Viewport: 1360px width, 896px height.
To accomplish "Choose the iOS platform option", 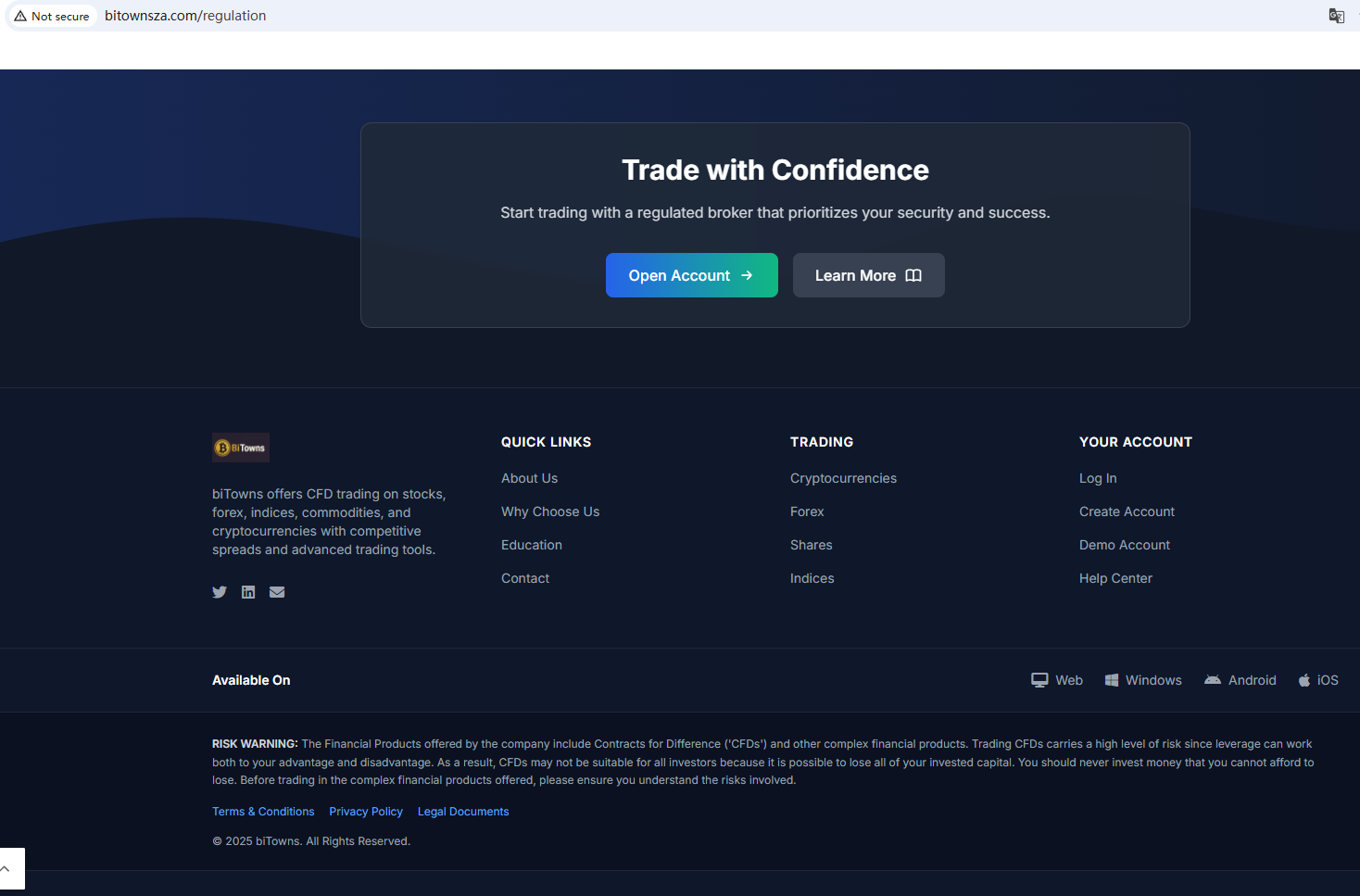I will tap(1318, 680).
